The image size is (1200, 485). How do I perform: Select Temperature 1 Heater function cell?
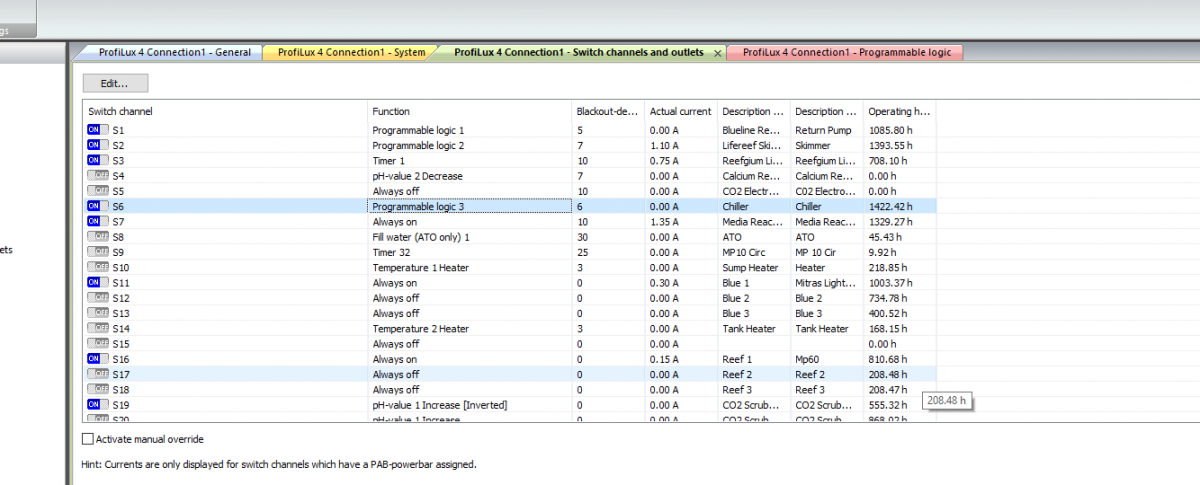470,267
